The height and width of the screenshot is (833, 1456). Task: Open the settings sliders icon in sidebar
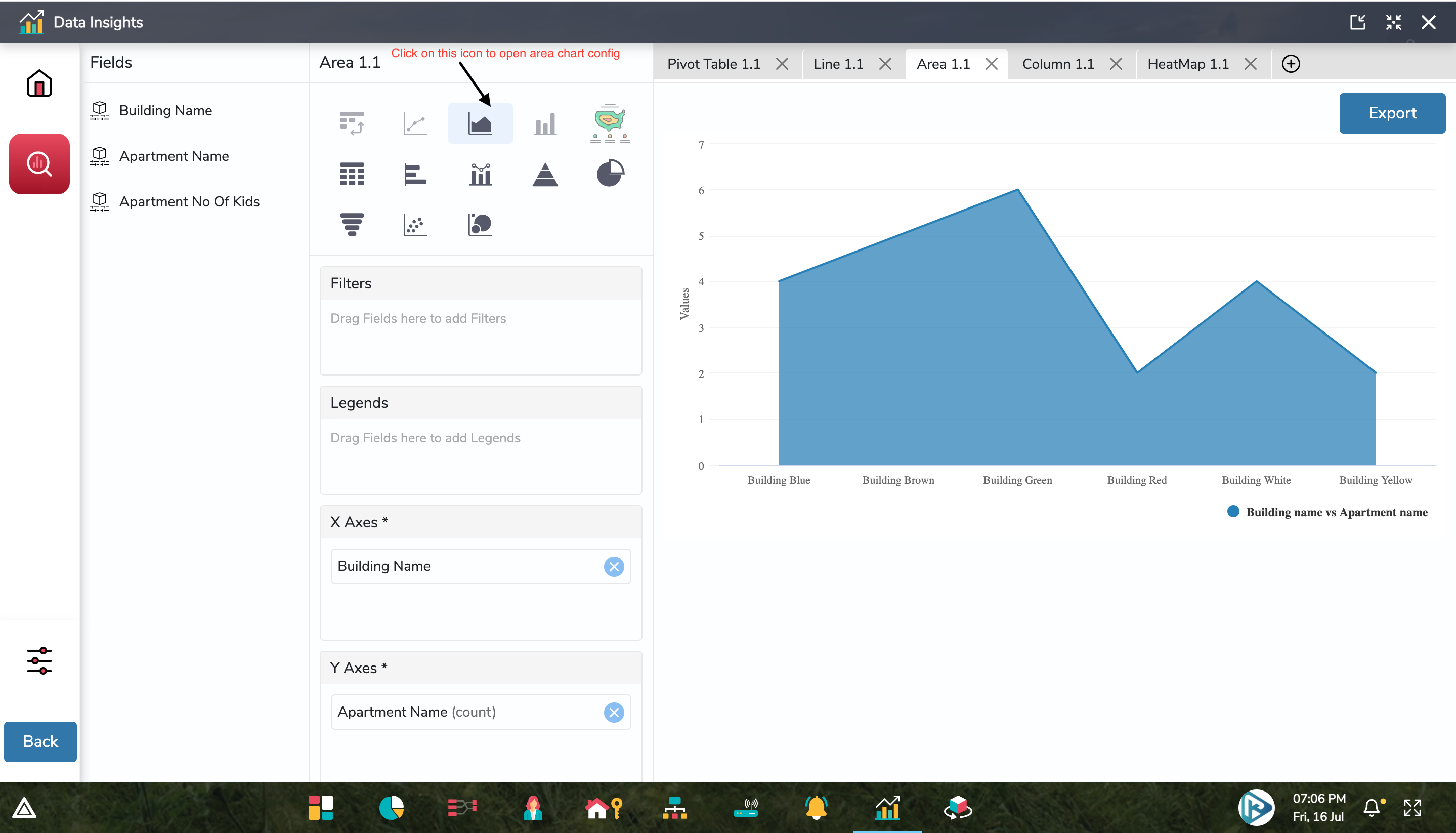pos(39,661)
